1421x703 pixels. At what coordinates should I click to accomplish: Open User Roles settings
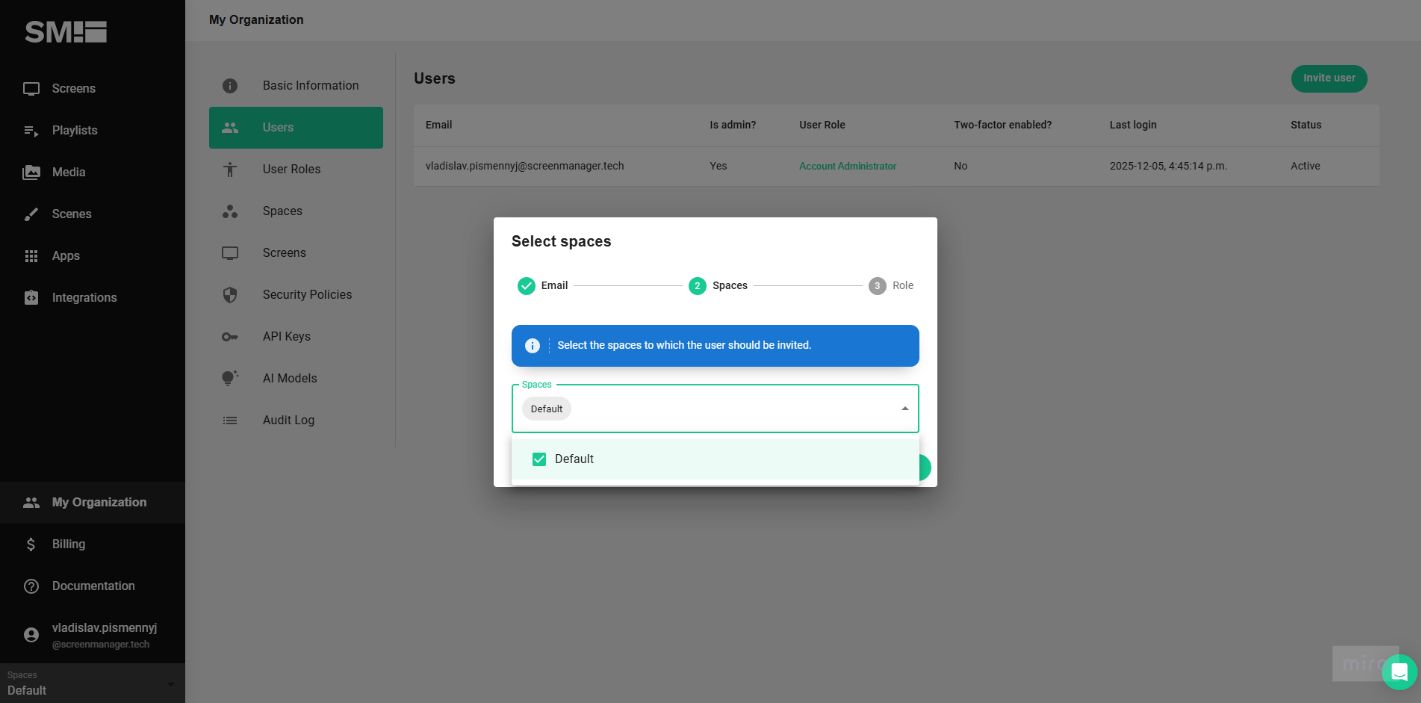[296, 169]
